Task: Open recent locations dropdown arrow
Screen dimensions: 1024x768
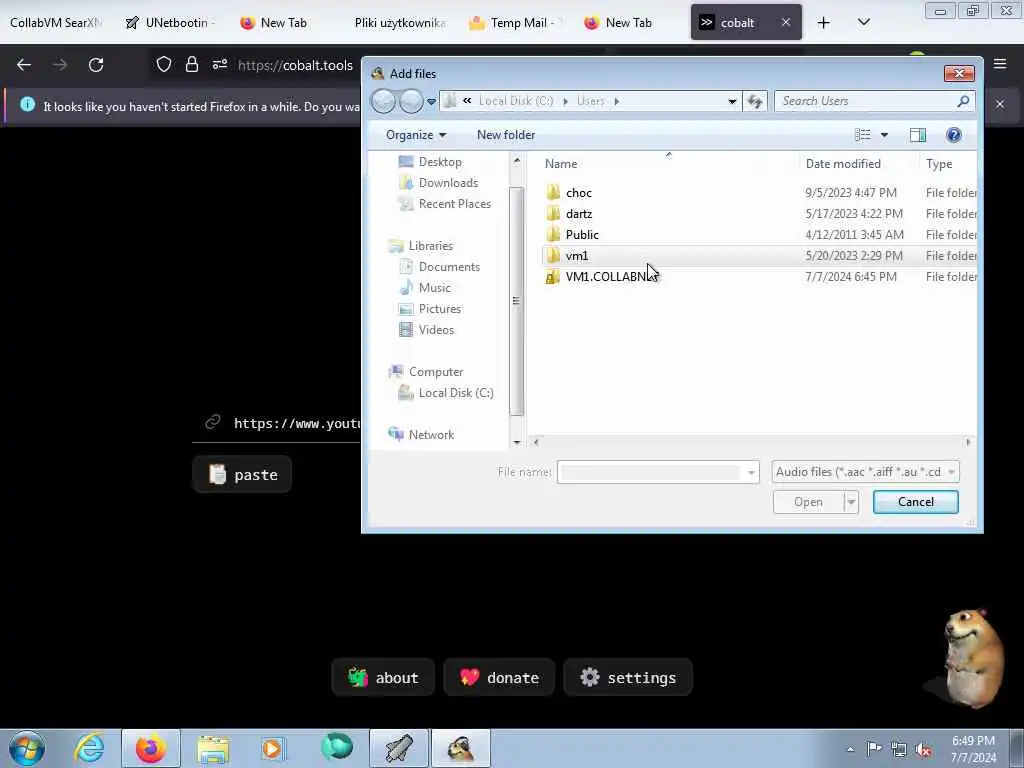Action: (x=431, y=102)
